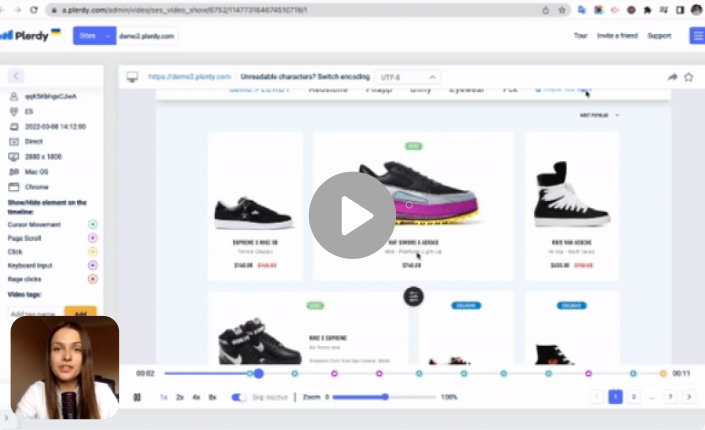Click the browser forward arrow

[x=17, y=10]
